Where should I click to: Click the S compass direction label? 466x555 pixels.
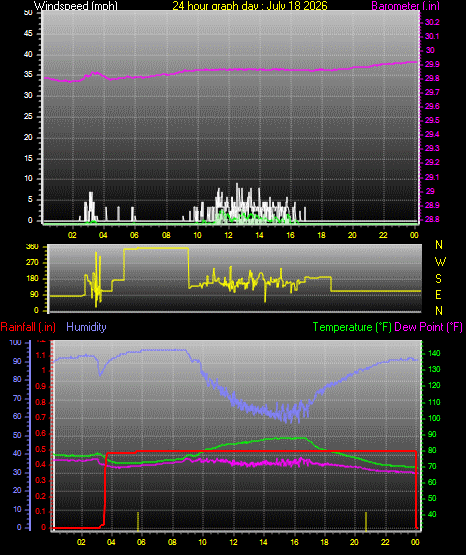(x=438, y=279)
